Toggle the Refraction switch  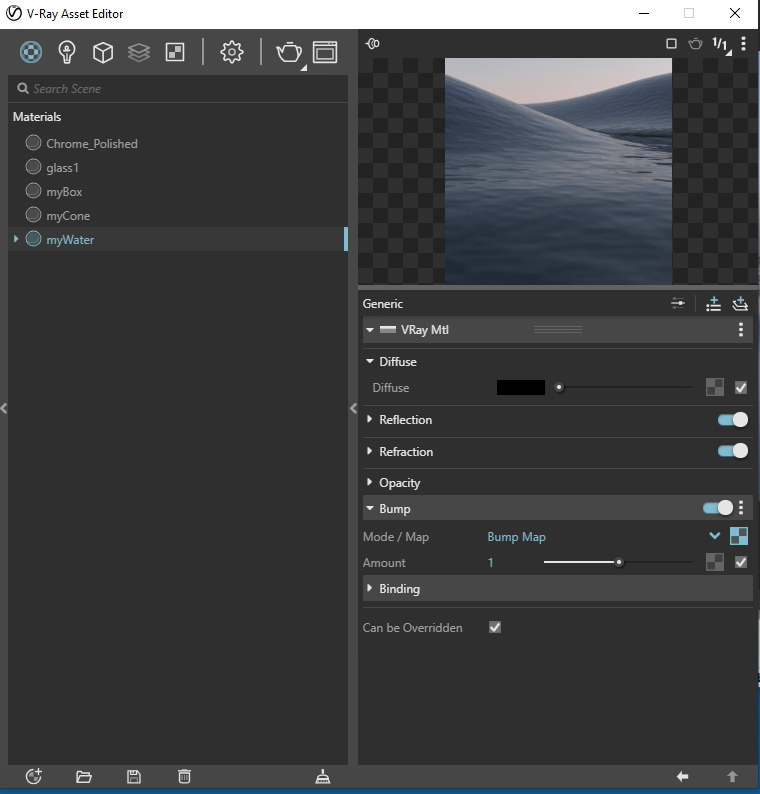click(x=733, y=451)
